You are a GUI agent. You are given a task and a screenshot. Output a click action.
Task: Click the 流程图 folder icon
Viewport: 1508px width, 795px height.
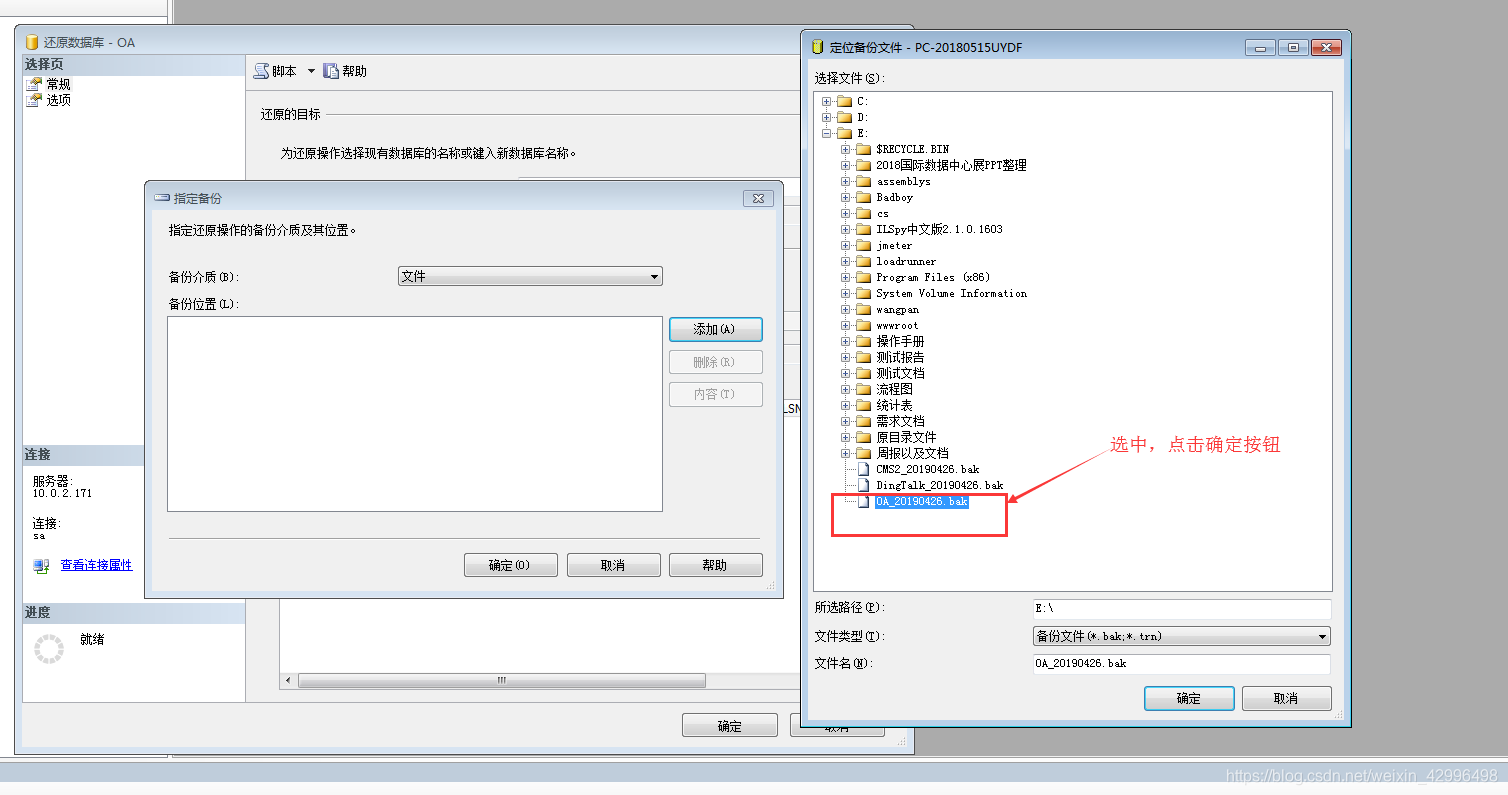pyautogui.click(x=863, y=389)
